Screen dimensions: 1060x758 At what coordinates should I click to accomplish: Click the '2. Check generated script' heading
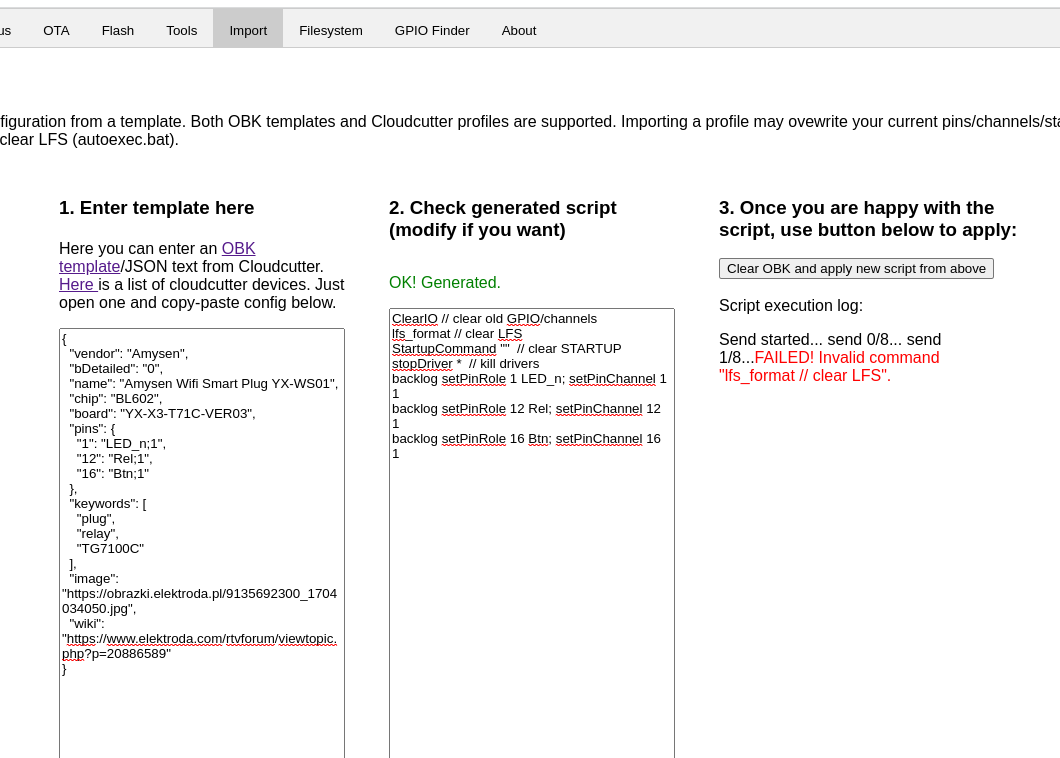pos(502,218)
